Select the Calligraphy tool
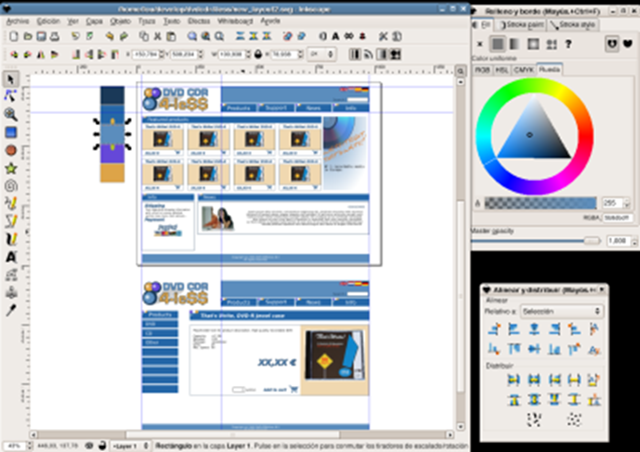 11,239
